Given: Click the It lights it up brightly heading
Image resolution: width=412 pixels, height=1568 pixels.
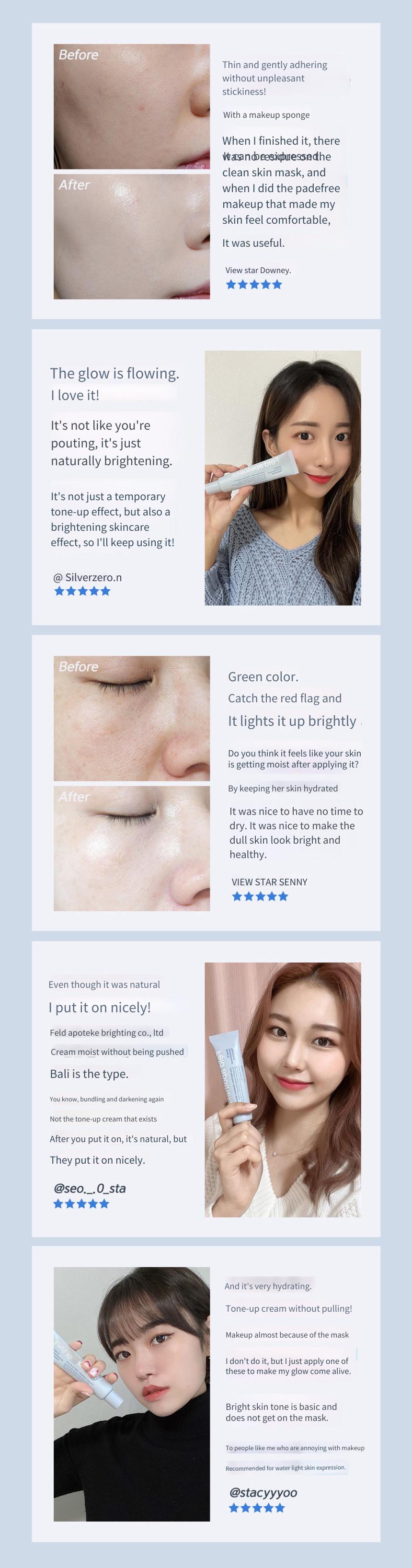Looking at the screenshot, I should [292, 721].
